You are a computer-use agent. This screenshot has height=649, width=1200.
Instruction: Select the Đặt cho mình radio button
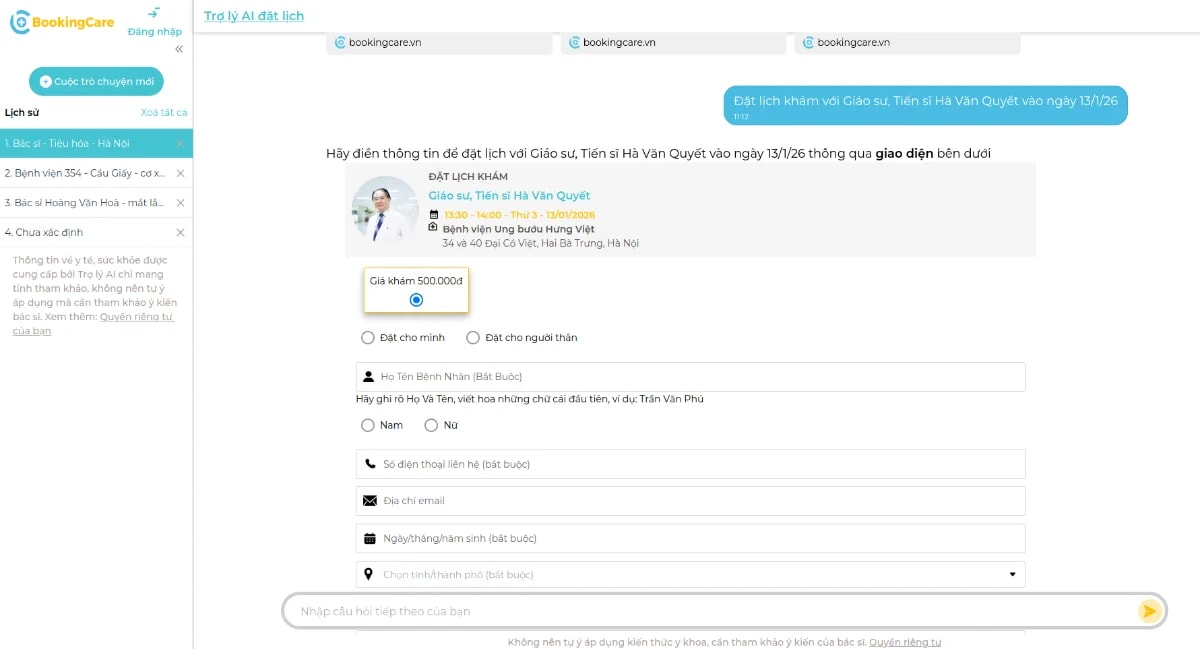pos(368,337)
